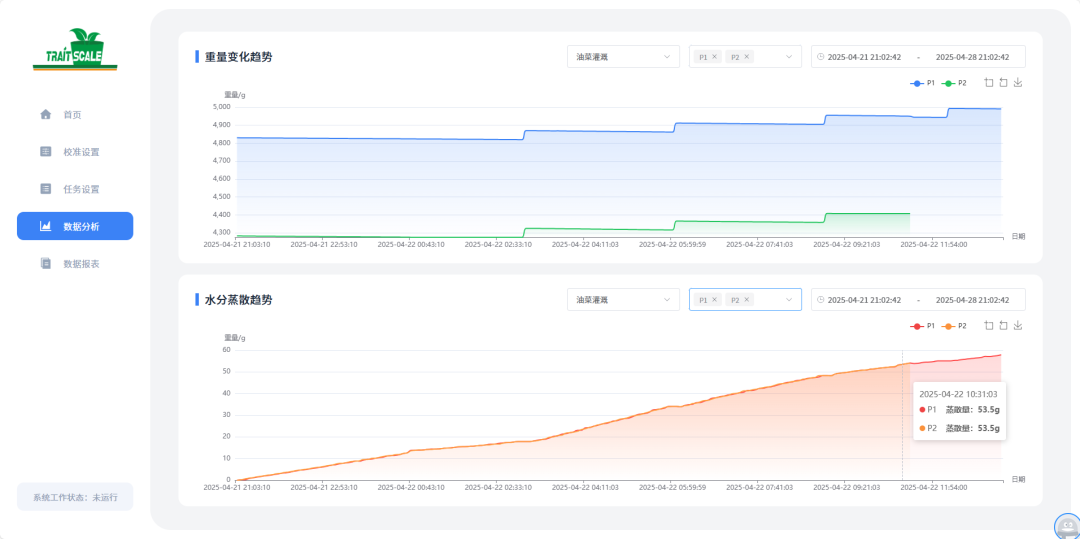The image size is (1080, 539).
Task: Click the 重量变化趋势 panel title
Action: tap(238, 56)
